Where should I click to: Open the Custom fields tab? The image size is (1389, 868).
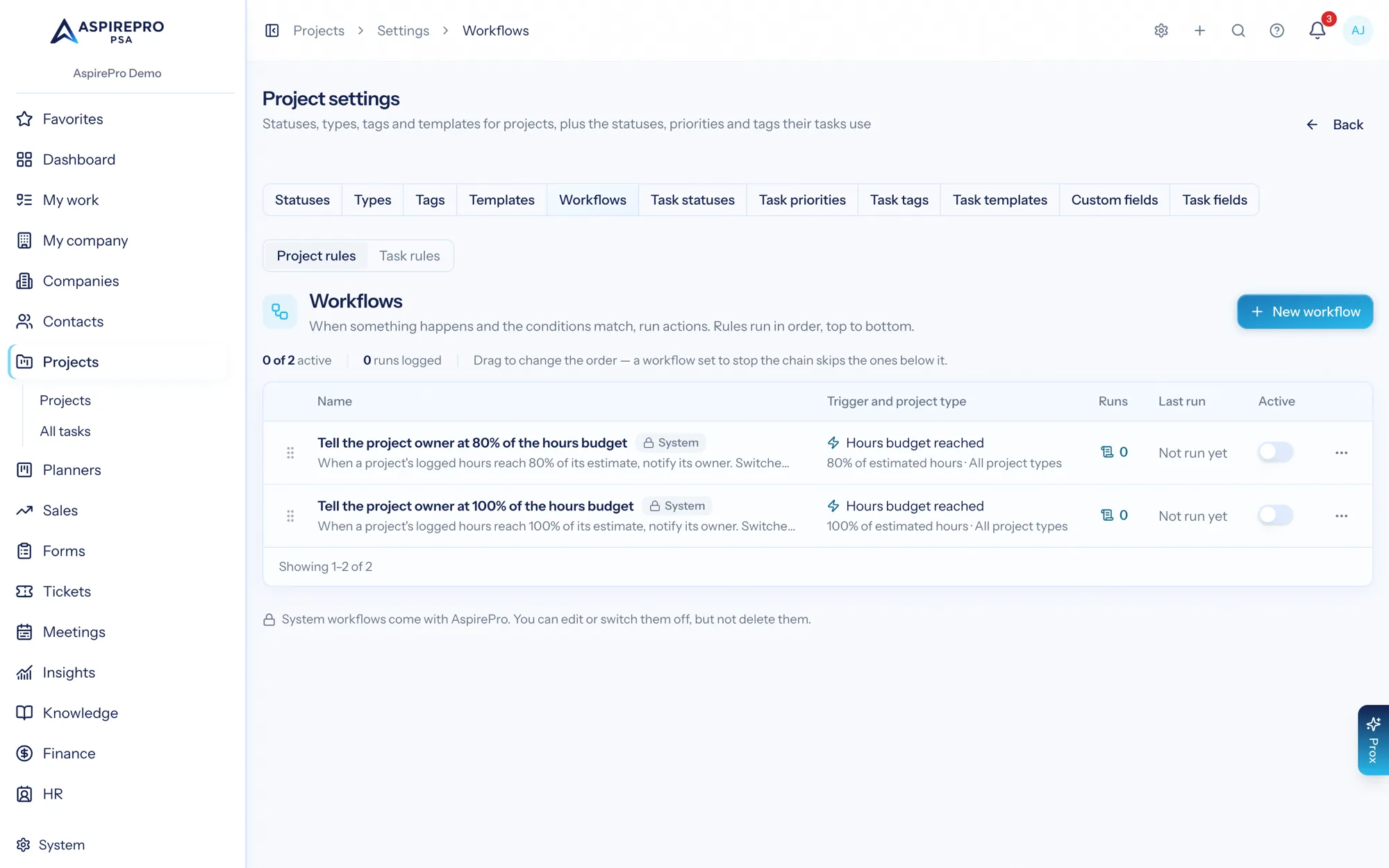point(1114,200)
